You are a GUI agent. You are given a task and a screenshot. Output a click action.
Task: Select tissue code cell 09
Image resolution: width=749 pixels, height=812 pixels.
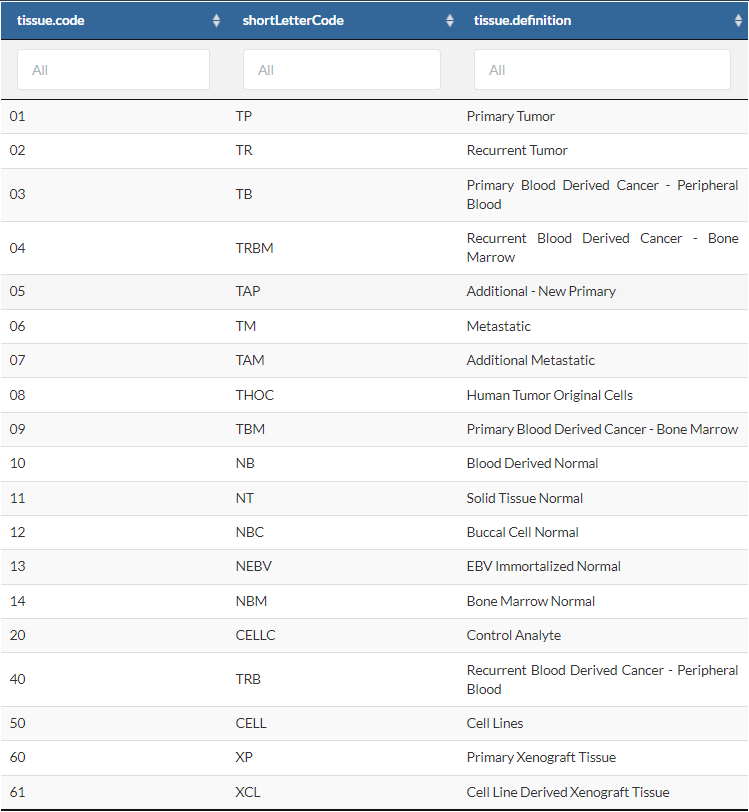17,429
